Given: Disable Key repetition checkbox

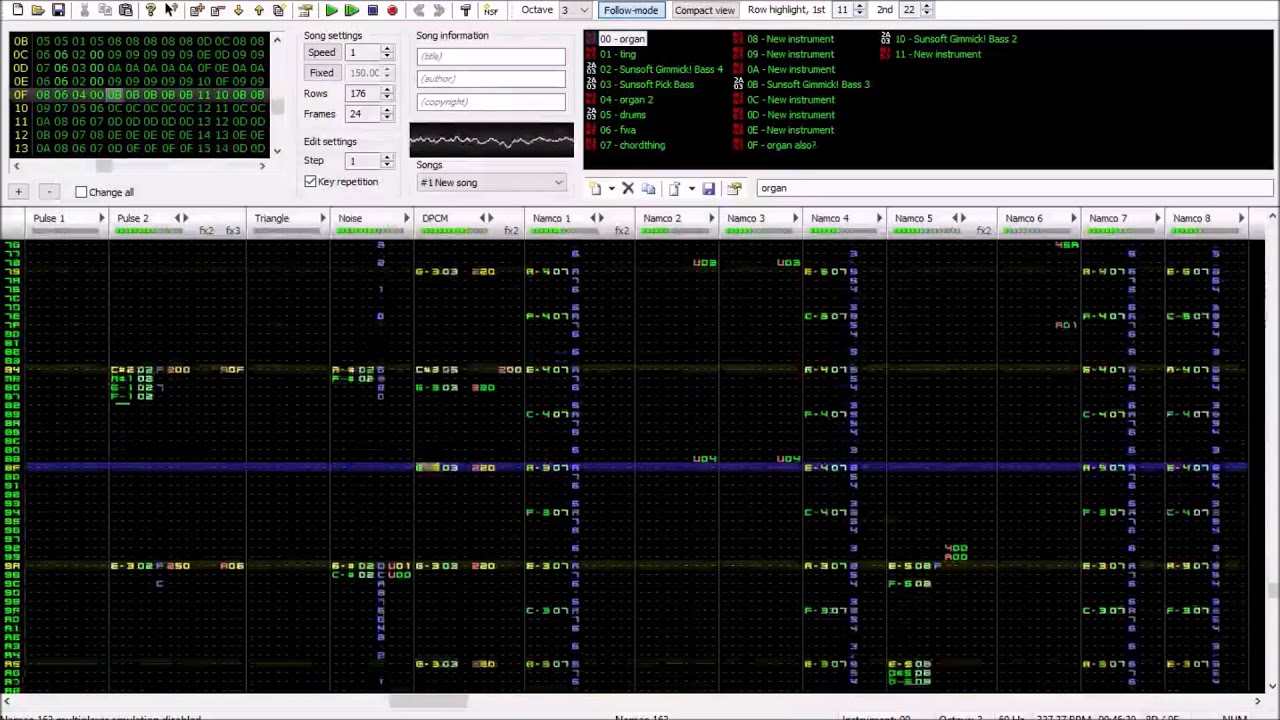Looking at the screenshot, I should click(310, 182).
